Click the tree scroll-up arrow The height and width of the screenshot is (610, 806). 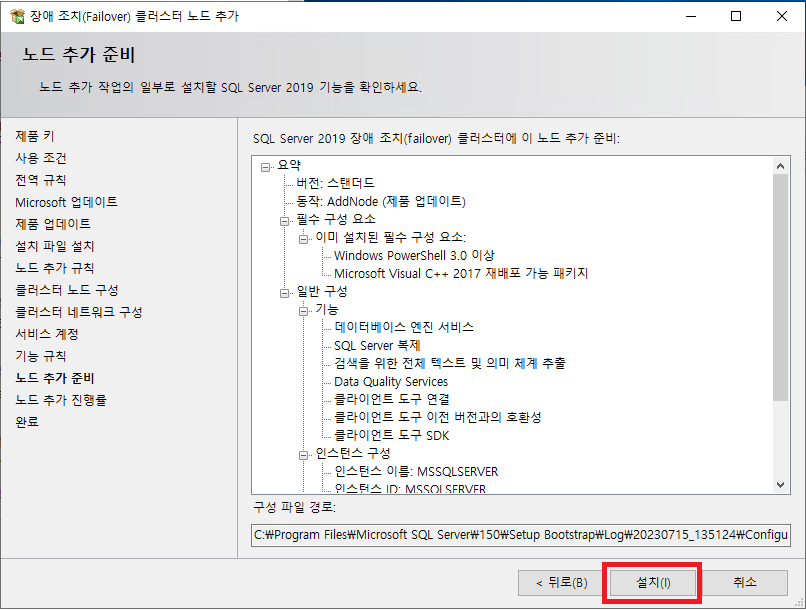[x=780, y=166]
